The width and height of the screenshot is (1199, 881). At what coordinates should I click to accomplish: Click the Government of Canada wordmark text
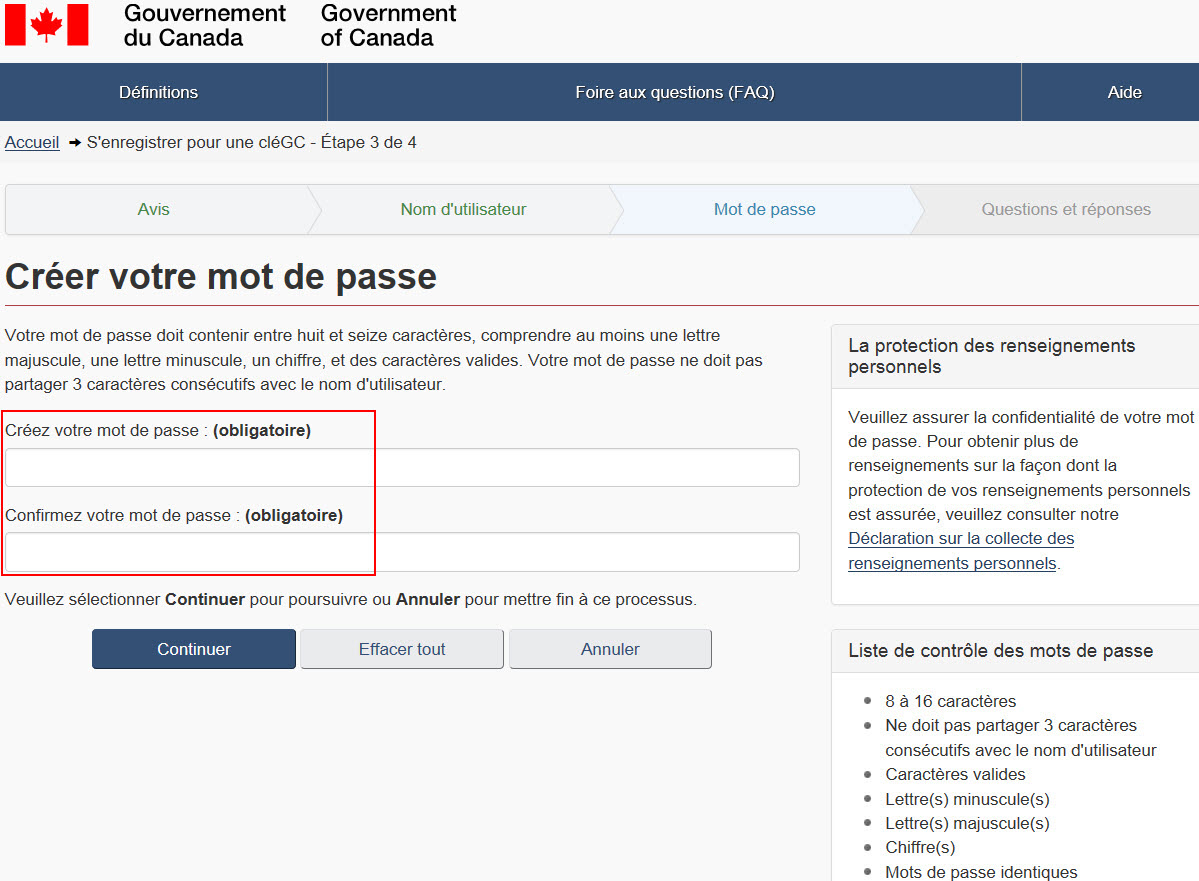388,25
